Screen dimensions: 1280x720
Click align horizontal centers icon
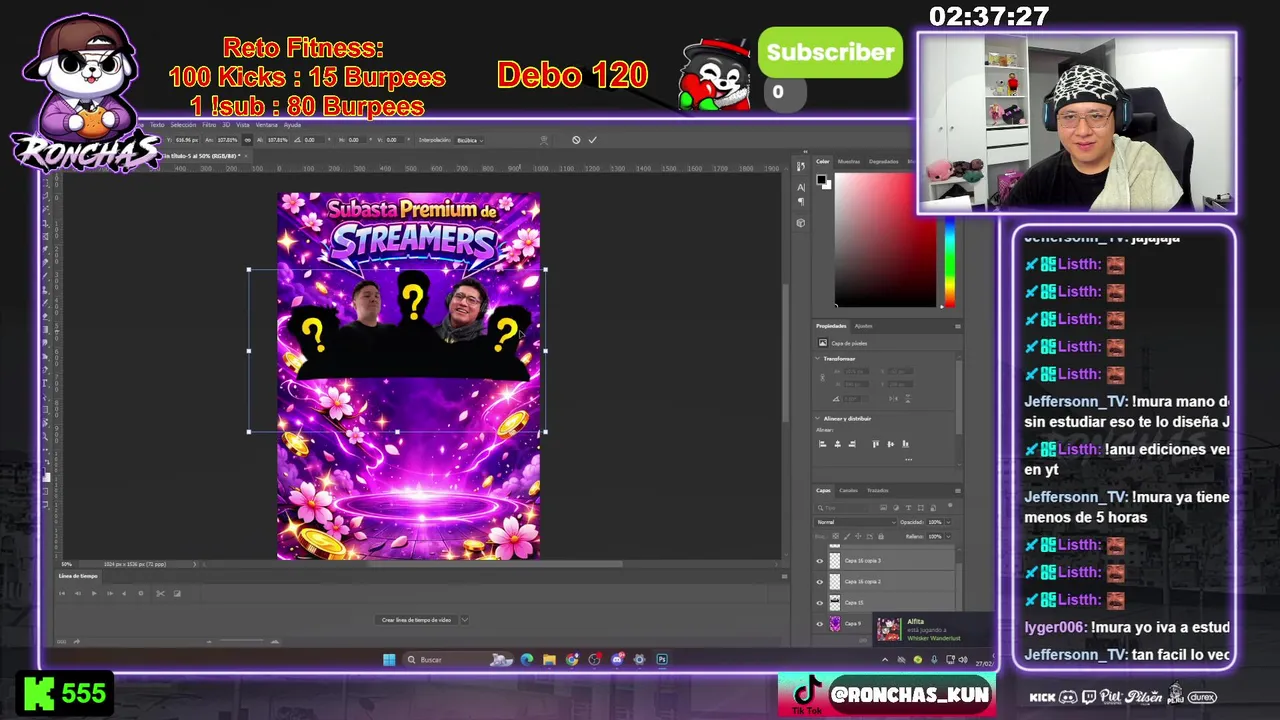coord(838,444)
